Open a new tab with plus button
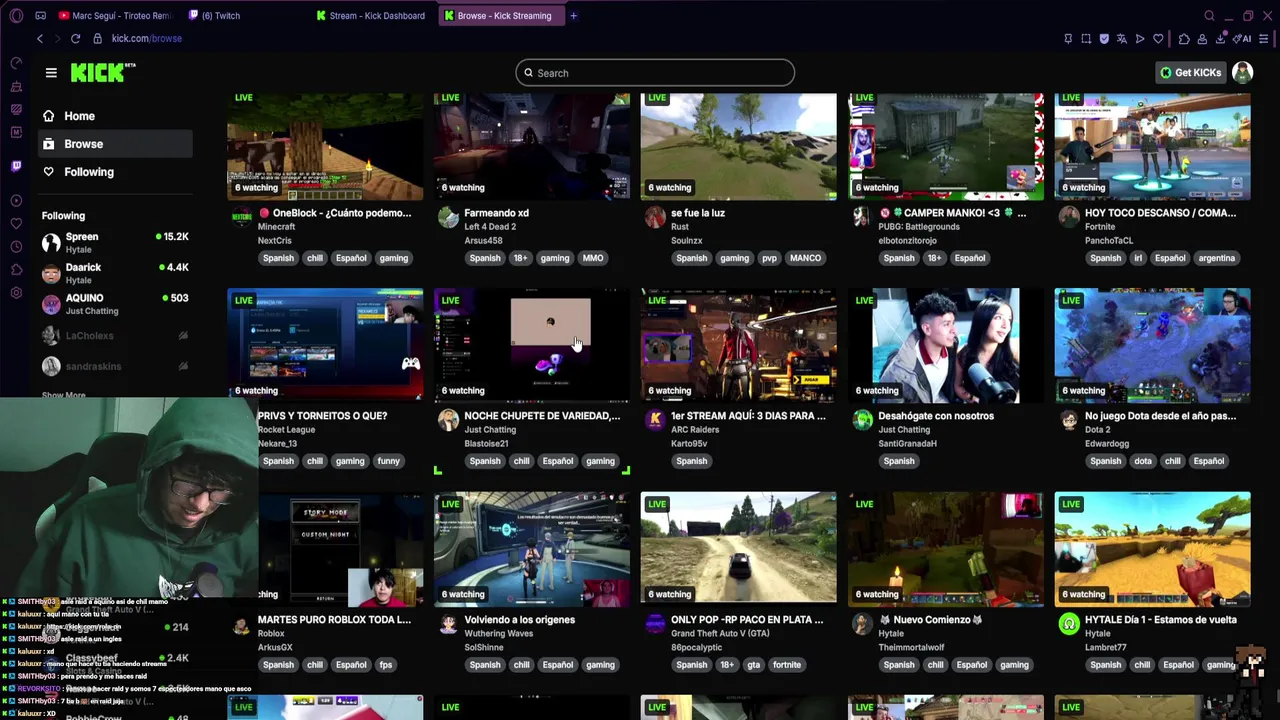1280x720 pixels. coord(573,15)
